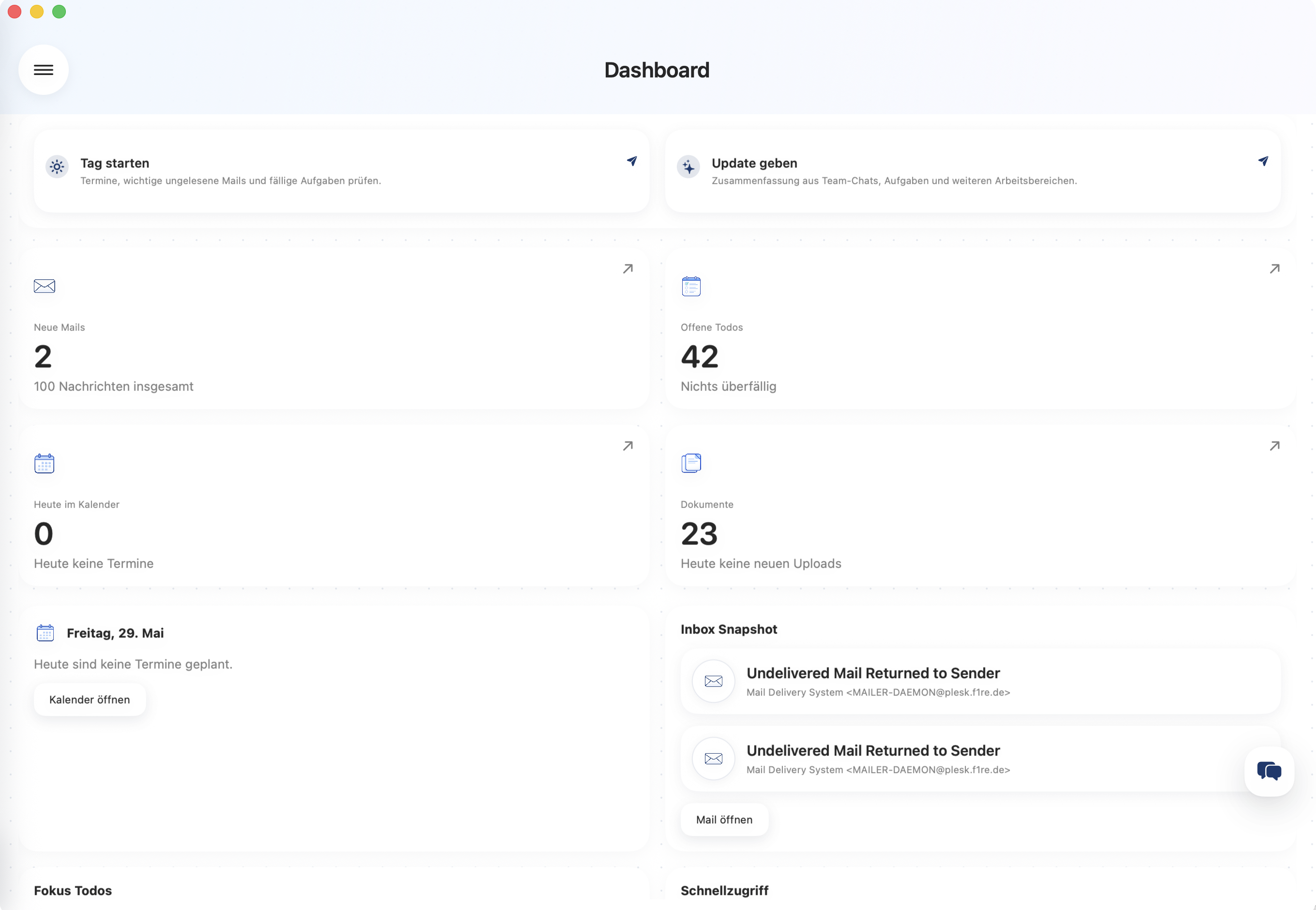Click the calendar icon in Heute im Kalender card

tap(45, 464)
